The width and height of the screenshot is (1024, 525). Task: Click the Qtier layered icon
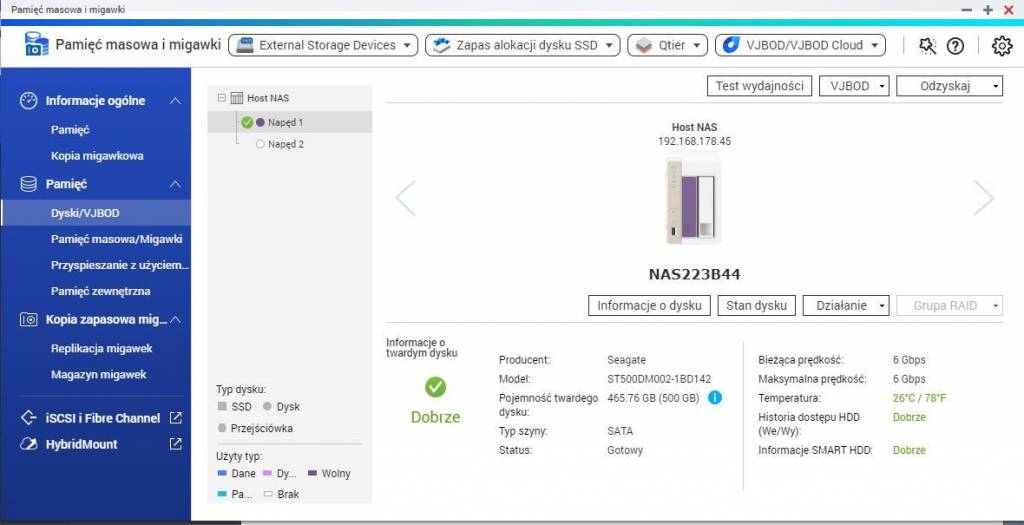click(x=644, y=45)
